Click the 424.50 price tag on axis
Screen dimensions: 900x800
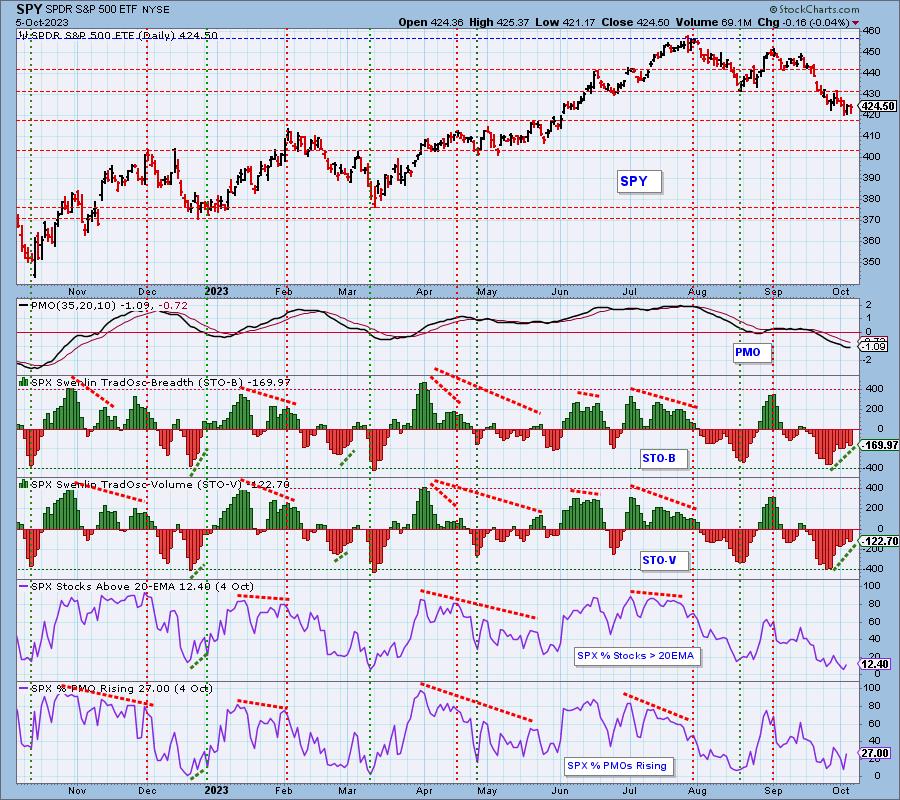pos(878,106)
